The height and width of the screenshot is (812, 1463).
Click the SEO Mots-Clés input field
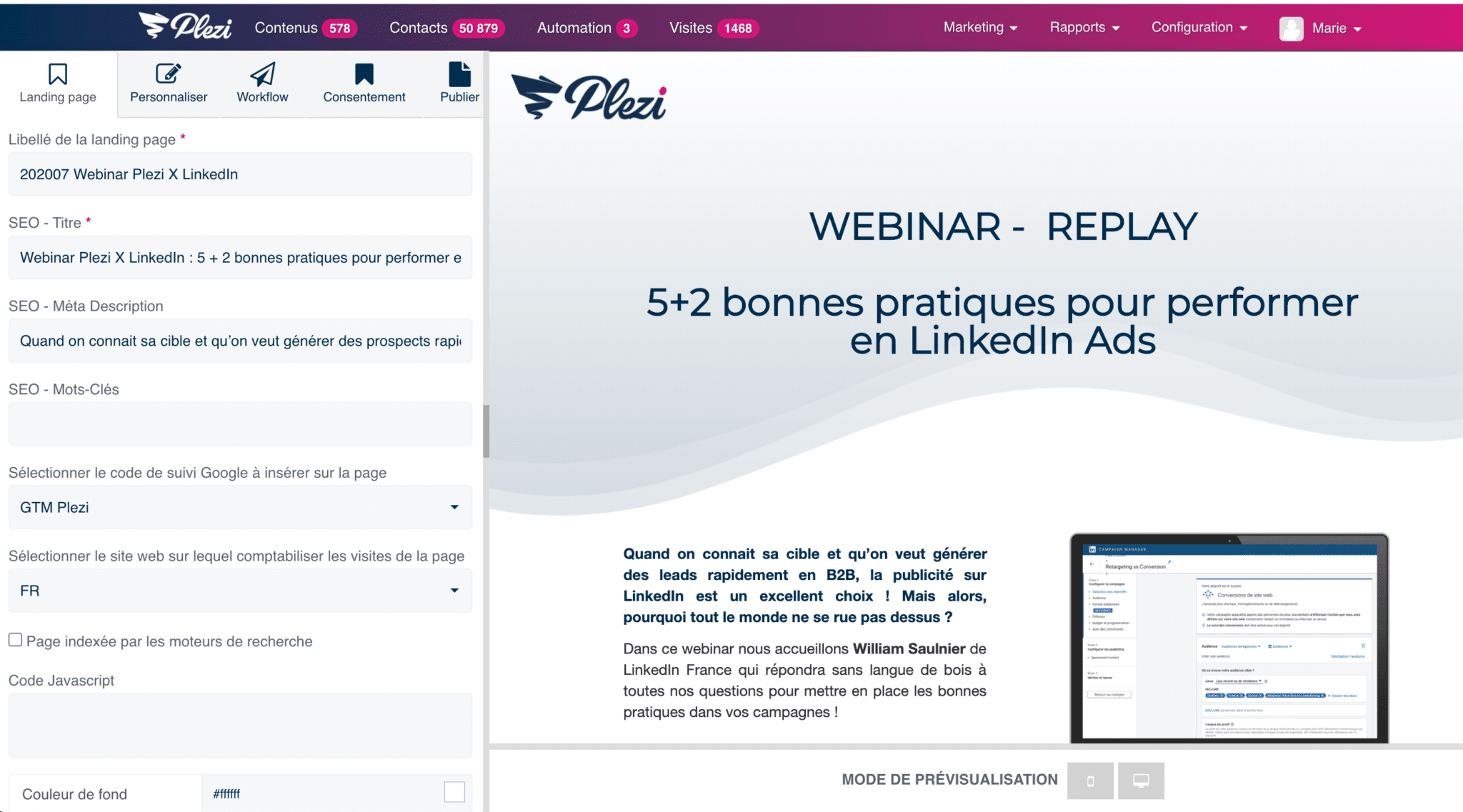240,424
